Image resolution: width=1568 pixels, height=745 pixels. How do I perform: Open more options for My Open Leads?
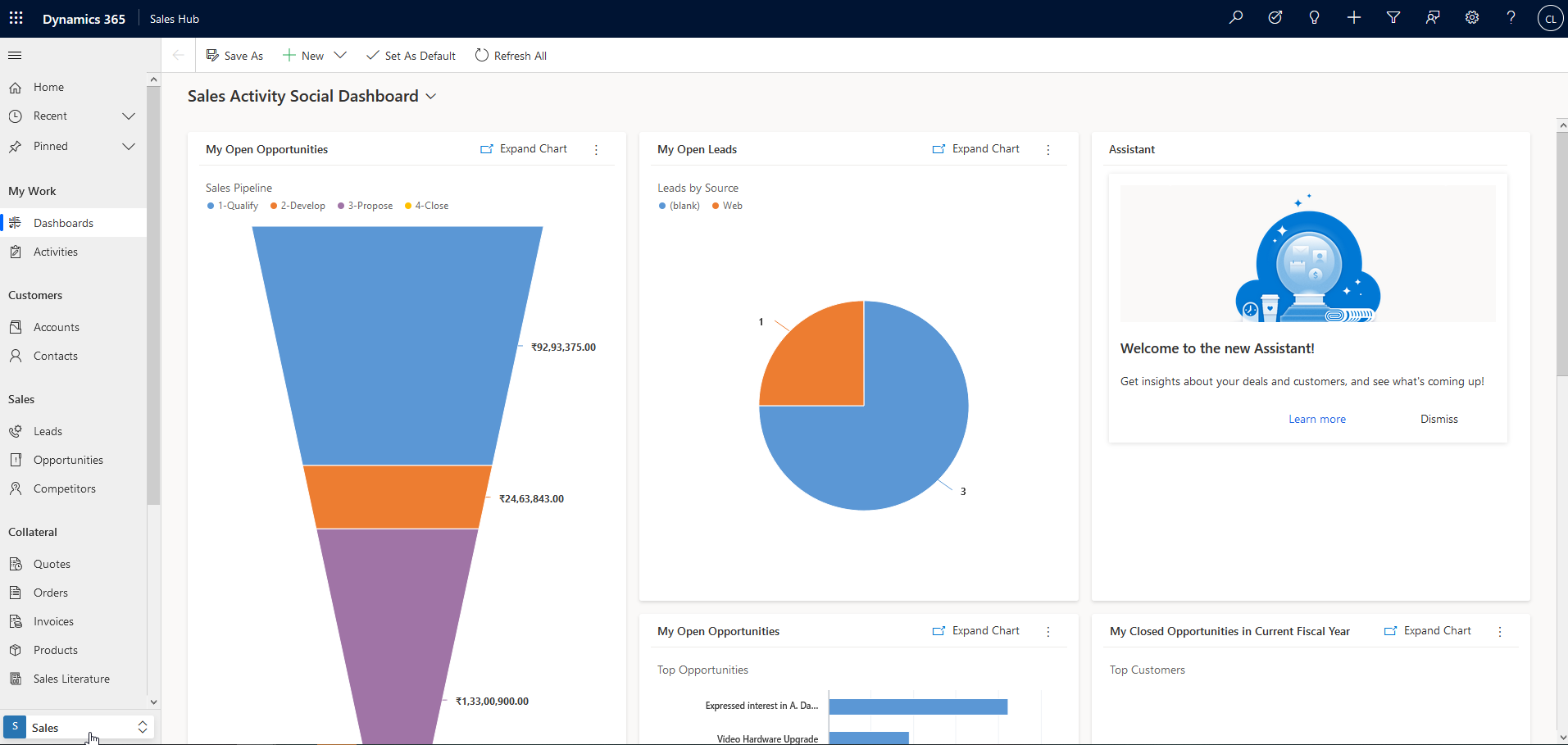(x=1048, y=150)
